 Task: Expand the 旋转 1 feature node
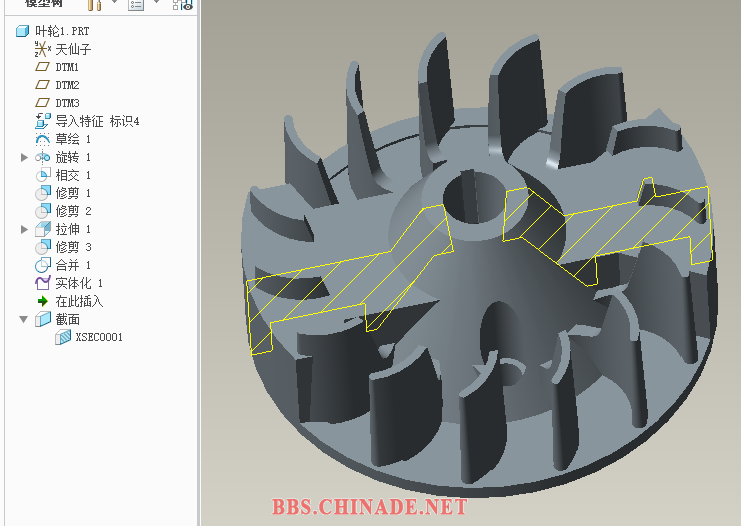coord(25,157)
